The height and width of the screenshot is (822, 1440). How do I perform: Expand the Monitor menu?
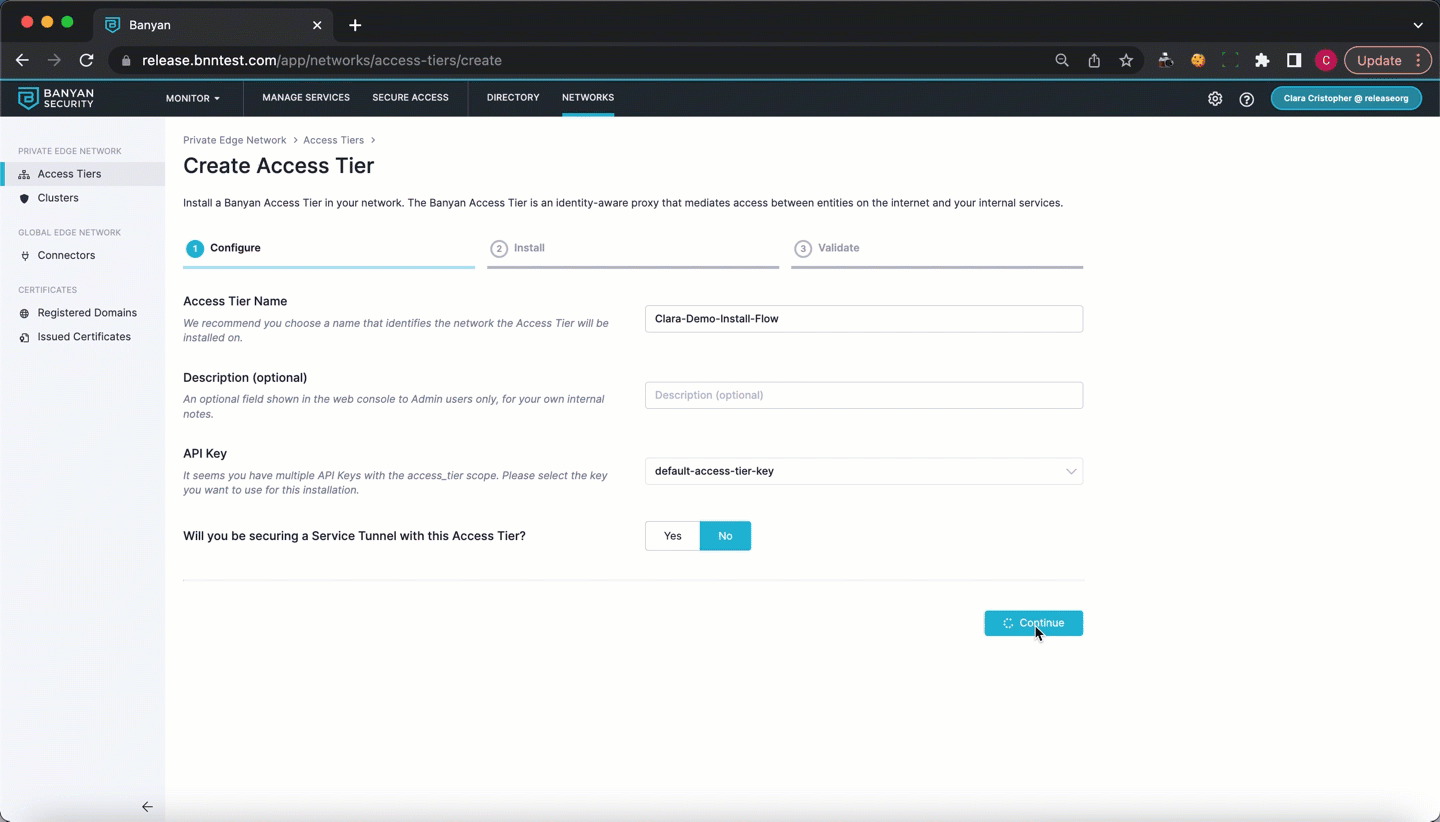(193, 98)
